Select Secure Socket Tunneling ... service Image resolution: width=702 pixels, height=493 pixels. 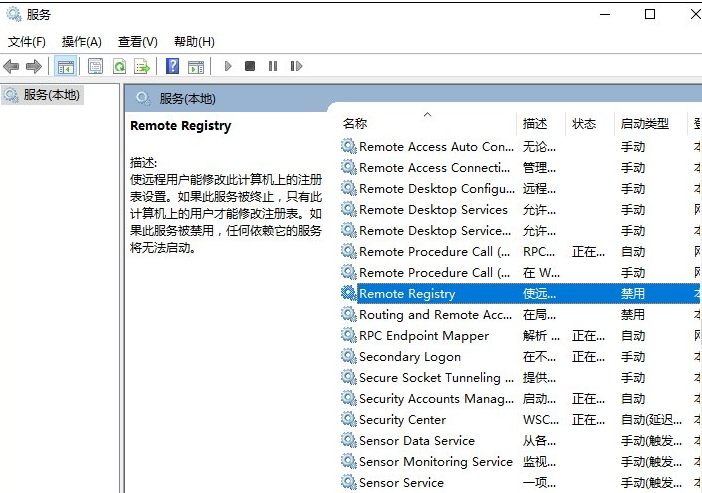[x=437, y=378]
